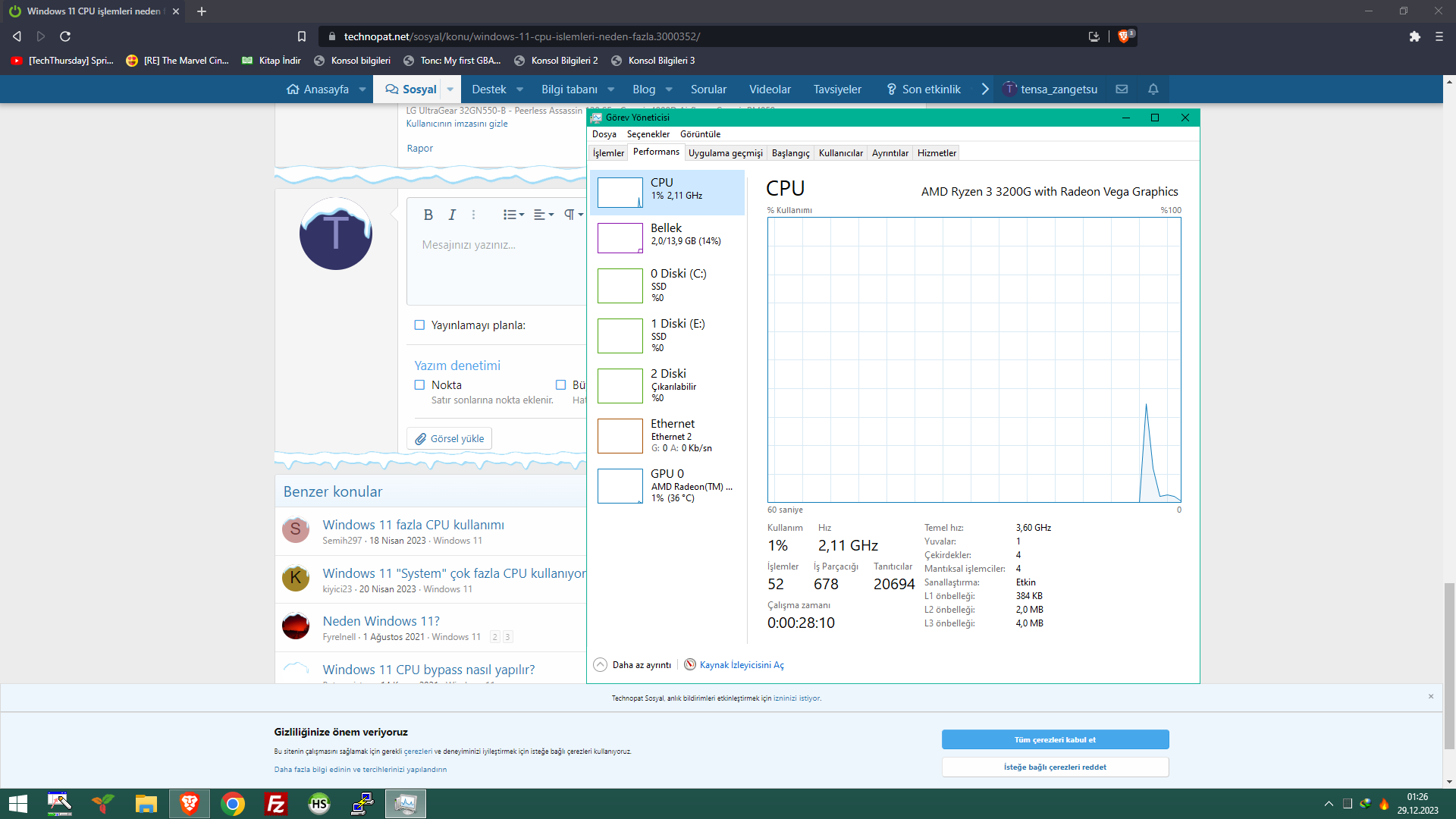Enable the Yayınlamayı planla checkbox

[419, 325]
